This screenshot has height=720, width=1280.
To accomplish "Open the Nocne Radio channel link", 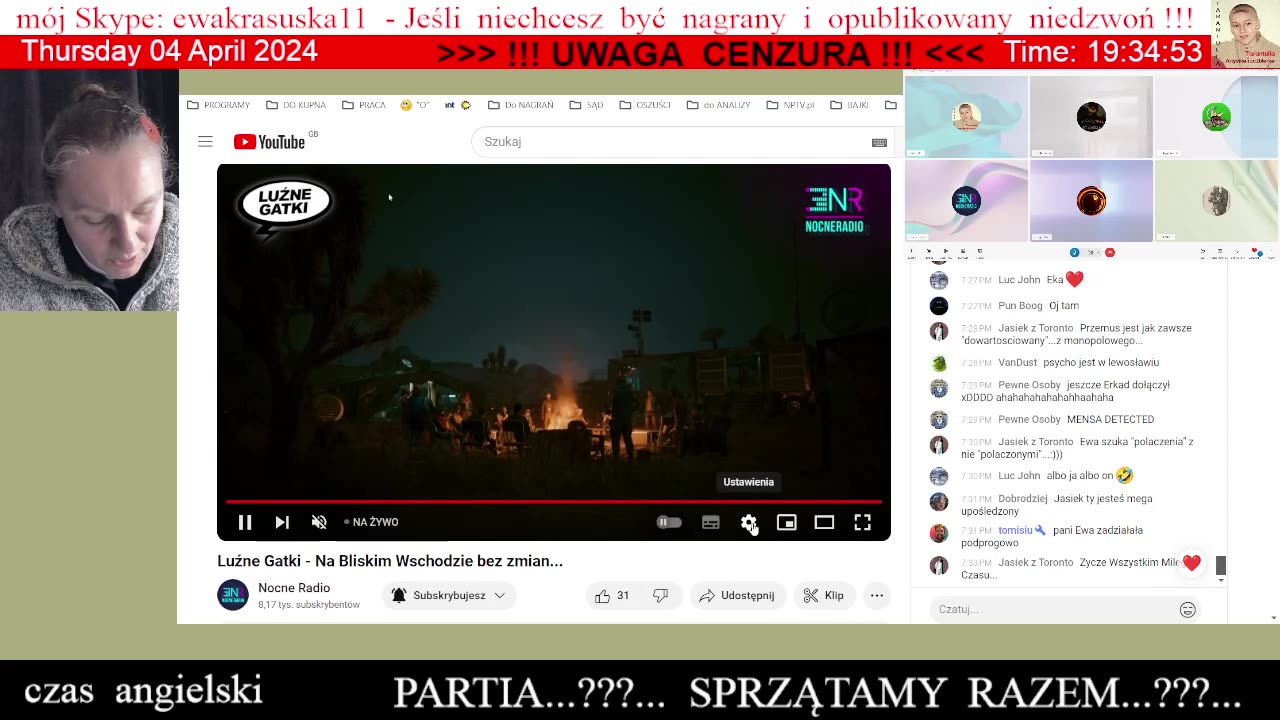I will pos(294,588).
